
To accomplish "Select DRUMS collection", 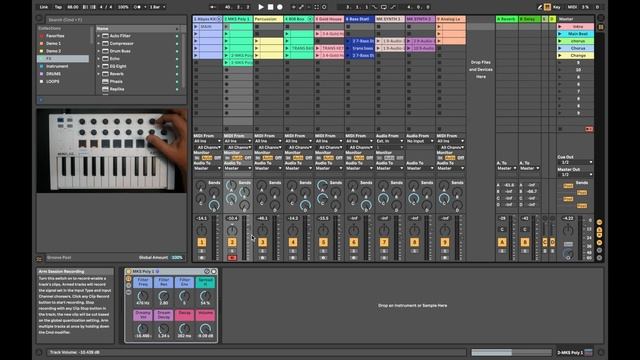I will (53, 74).
